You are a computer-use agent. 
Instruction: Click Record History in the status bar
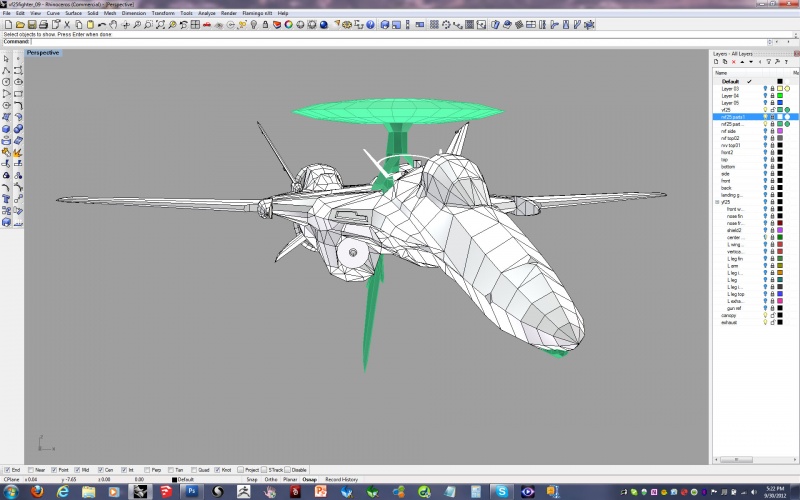click(x=341, y=480)
